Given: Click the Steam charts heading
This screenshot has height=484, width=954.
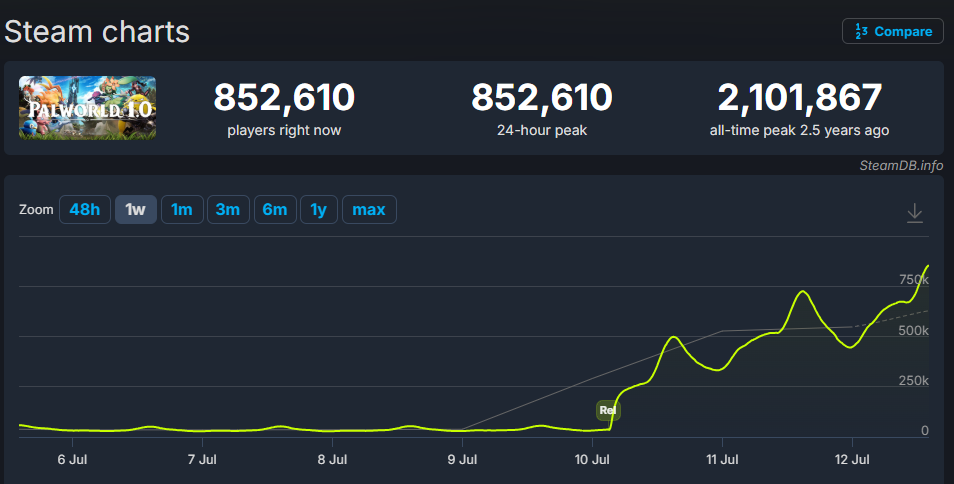Looking at the screenshot, I should tap(97, 32).
